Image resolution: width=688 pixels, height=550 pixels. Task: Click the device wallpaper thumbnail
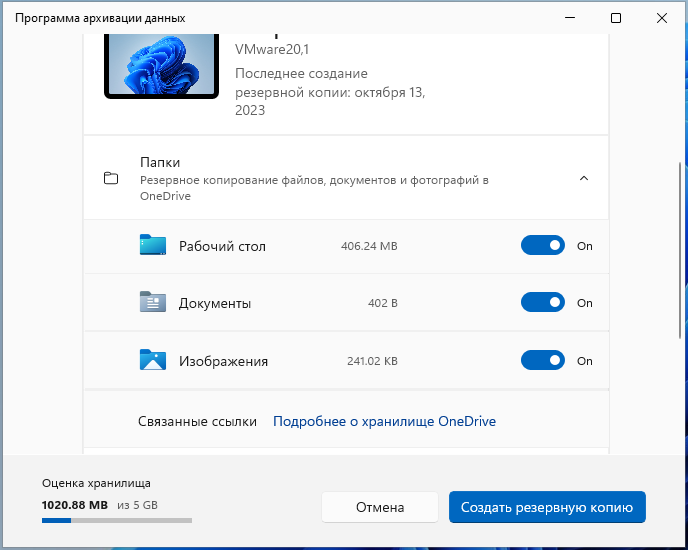161,66
